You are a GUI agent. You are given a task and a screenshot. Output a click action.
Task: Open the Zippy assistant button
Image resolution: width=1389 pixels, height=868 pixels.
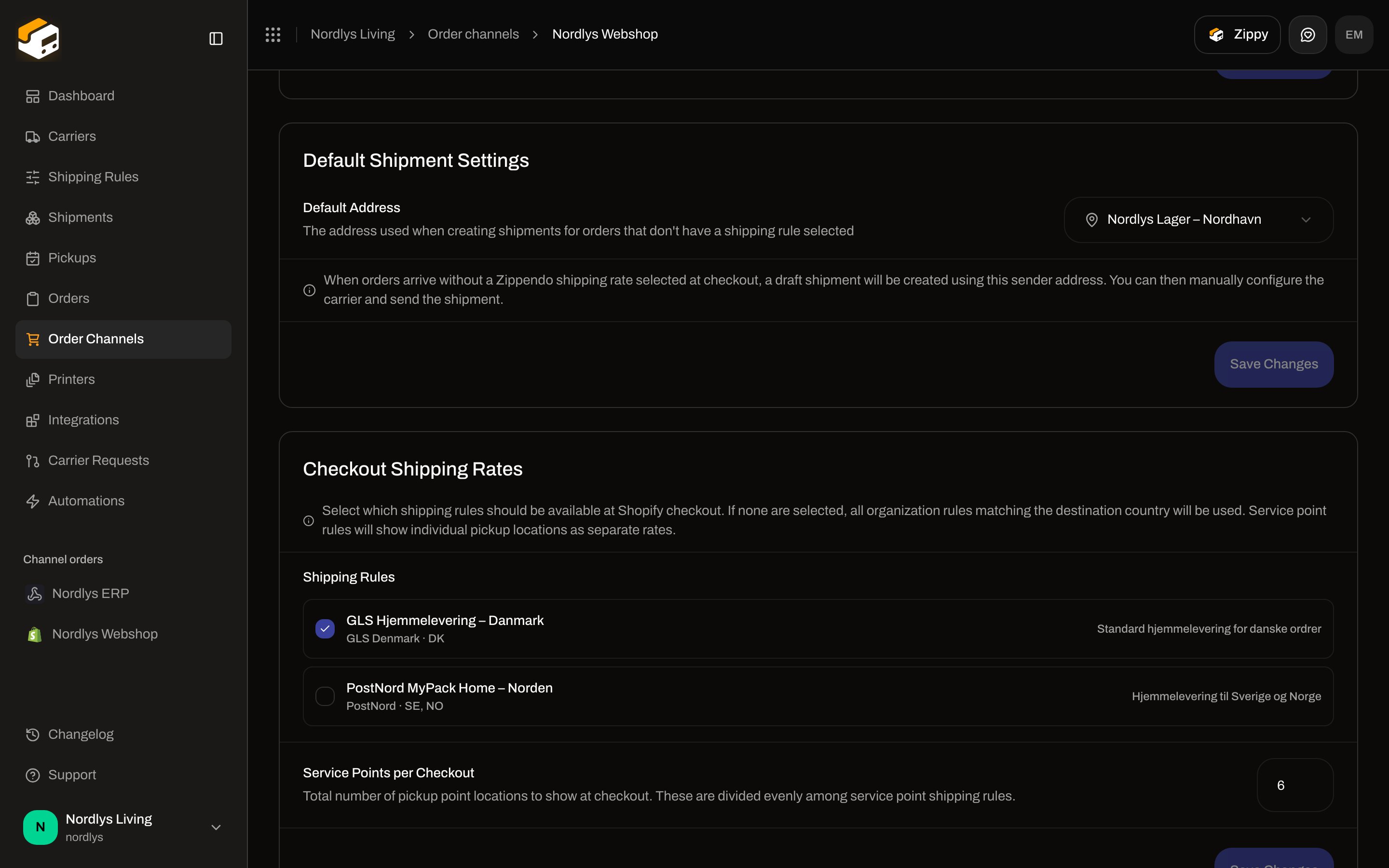coord(1237,34)
